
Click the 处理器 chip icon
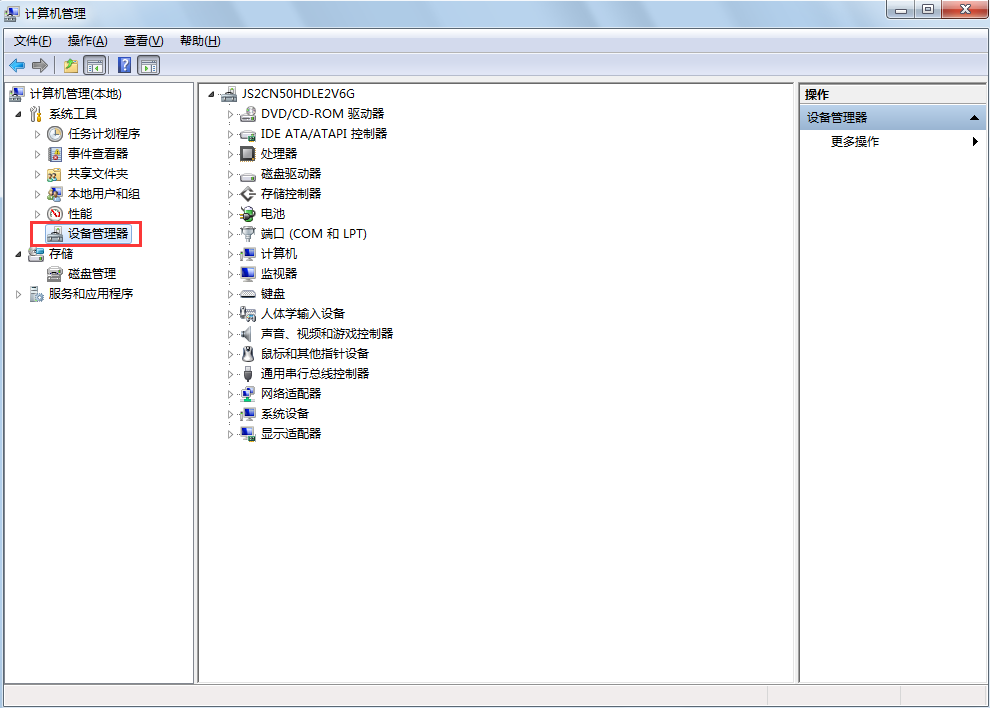248,154
